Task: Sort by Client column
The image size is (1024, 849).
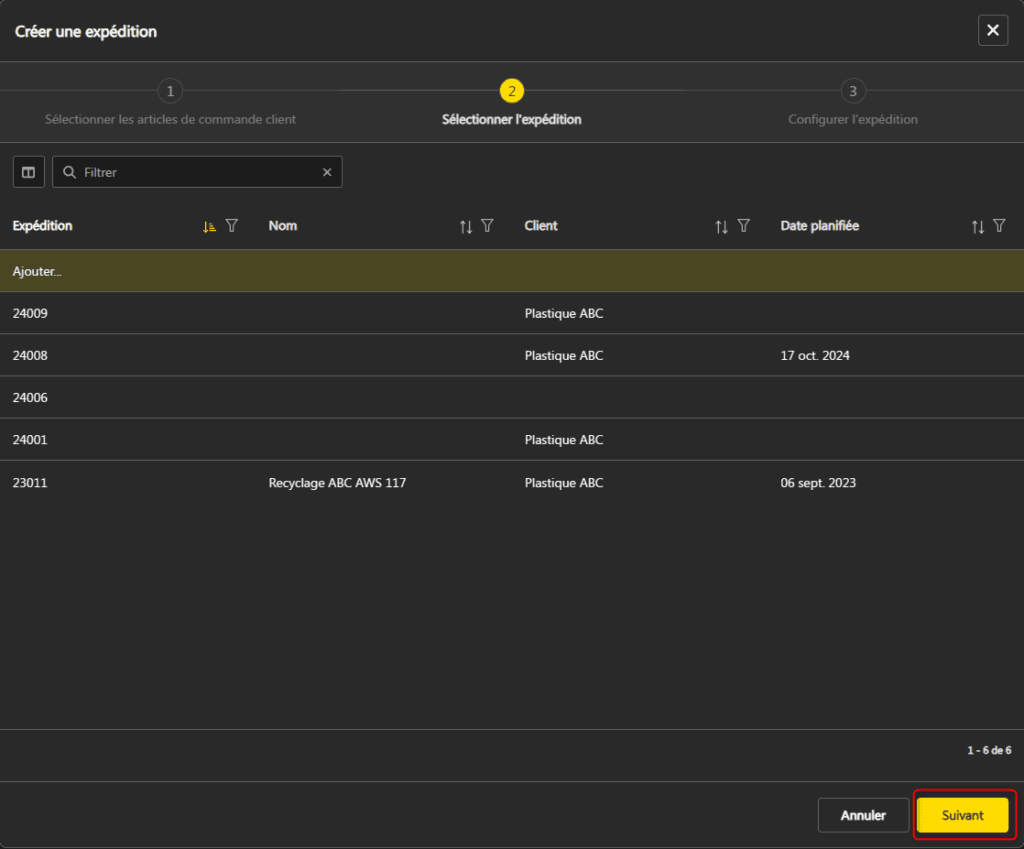Action: pos(721,227)
